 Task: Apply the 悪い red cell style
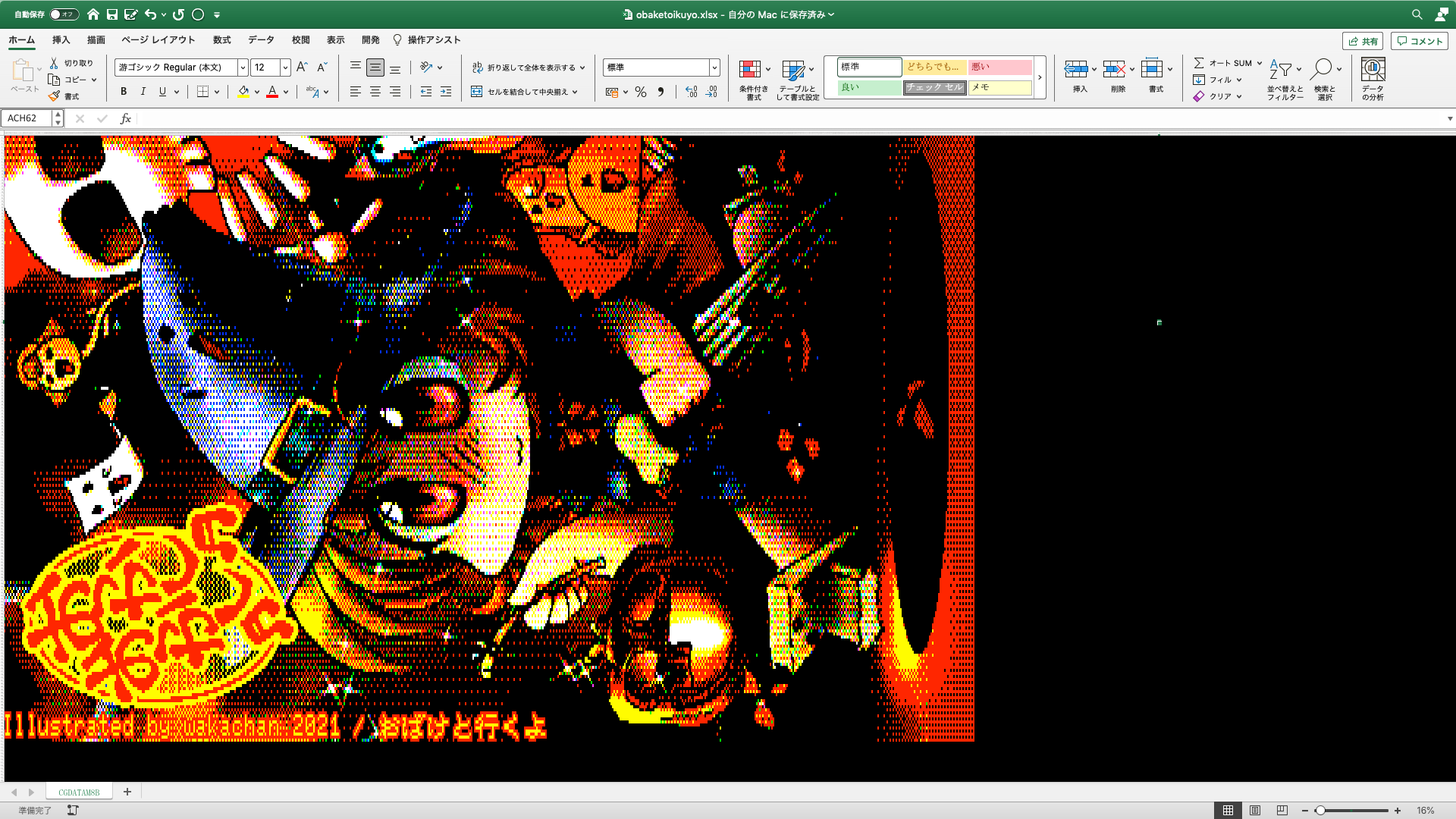pyautogui.click(x=1000, y=67)
